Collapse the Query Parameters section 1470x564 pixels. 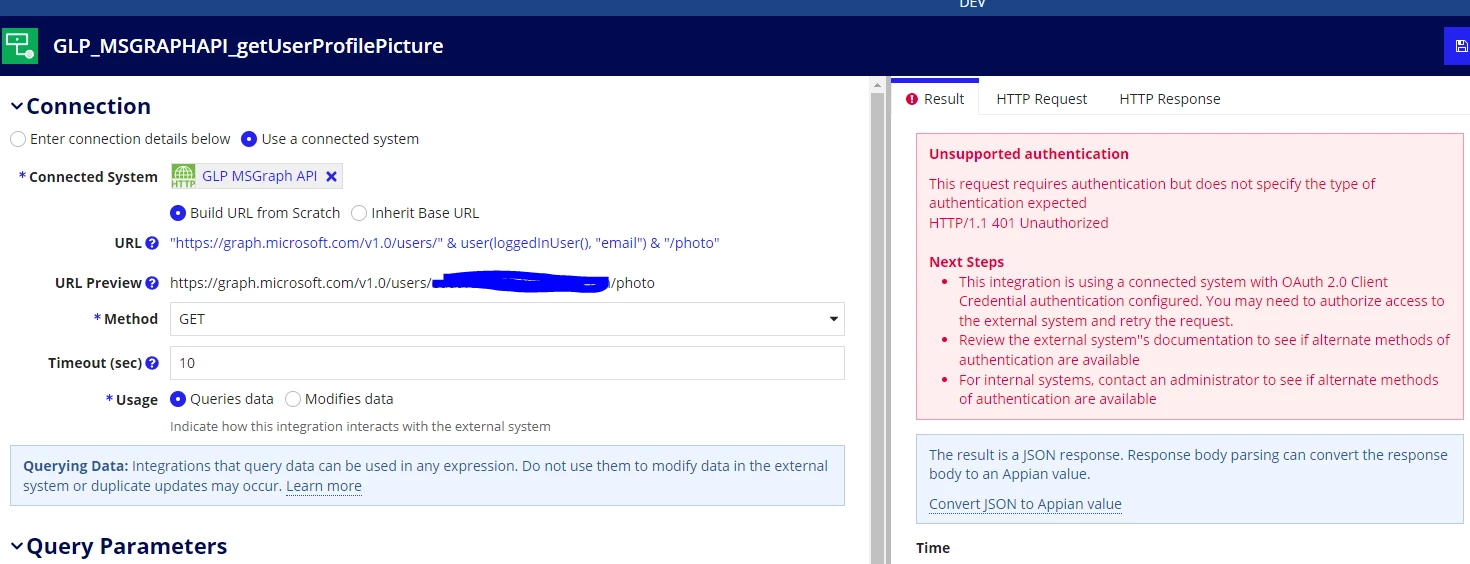17,546
